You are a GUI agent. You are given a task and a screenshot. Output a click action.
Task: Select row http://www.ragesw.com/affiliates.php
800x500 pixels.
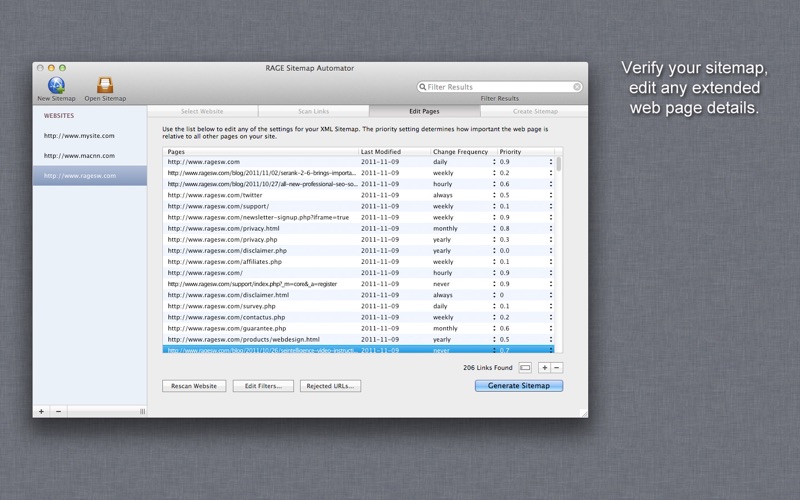coord(359,262)
